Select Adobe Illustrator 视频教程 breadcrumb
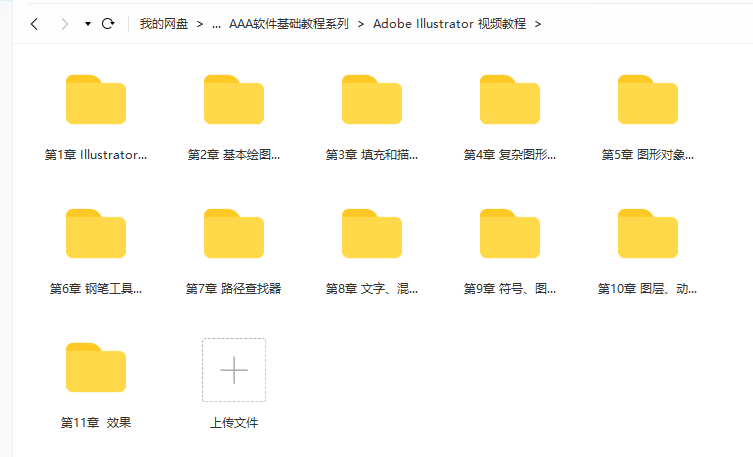The image size is (753, 457). [449, 24]
